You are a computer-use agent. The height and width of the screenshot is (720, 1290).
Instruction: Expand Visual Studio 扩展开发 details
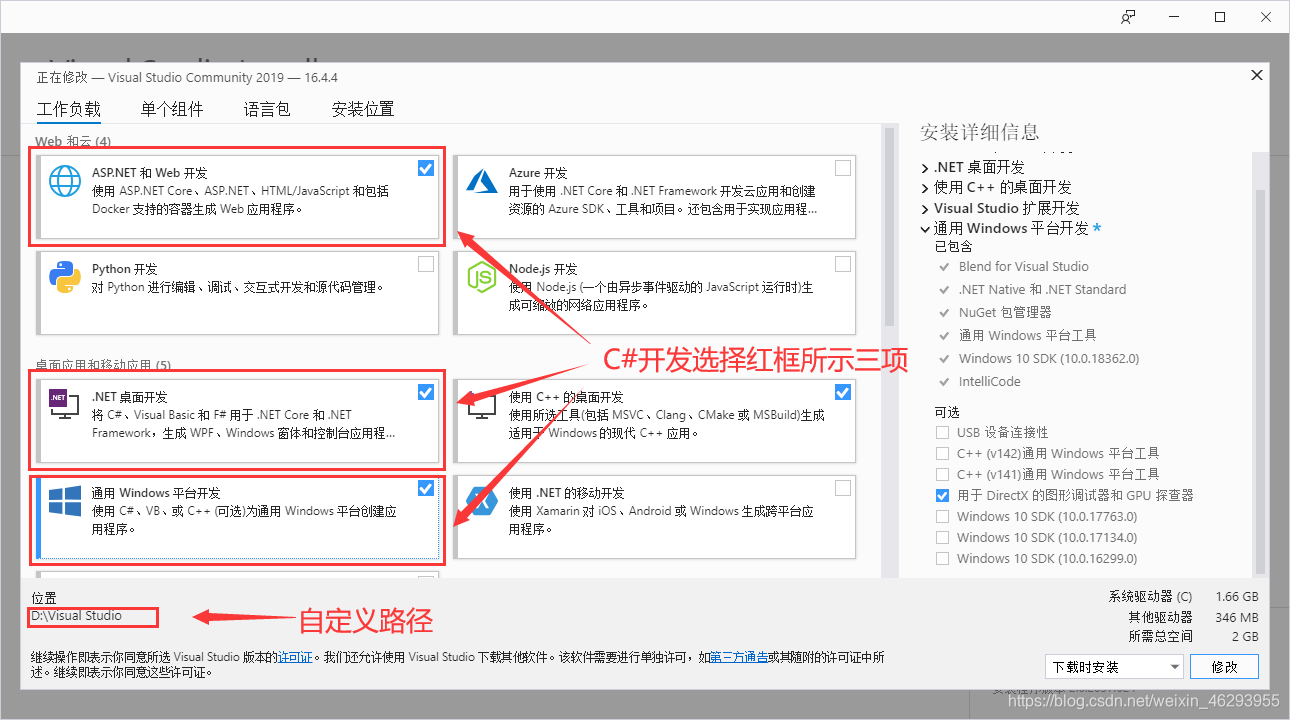tap(925, 208)
